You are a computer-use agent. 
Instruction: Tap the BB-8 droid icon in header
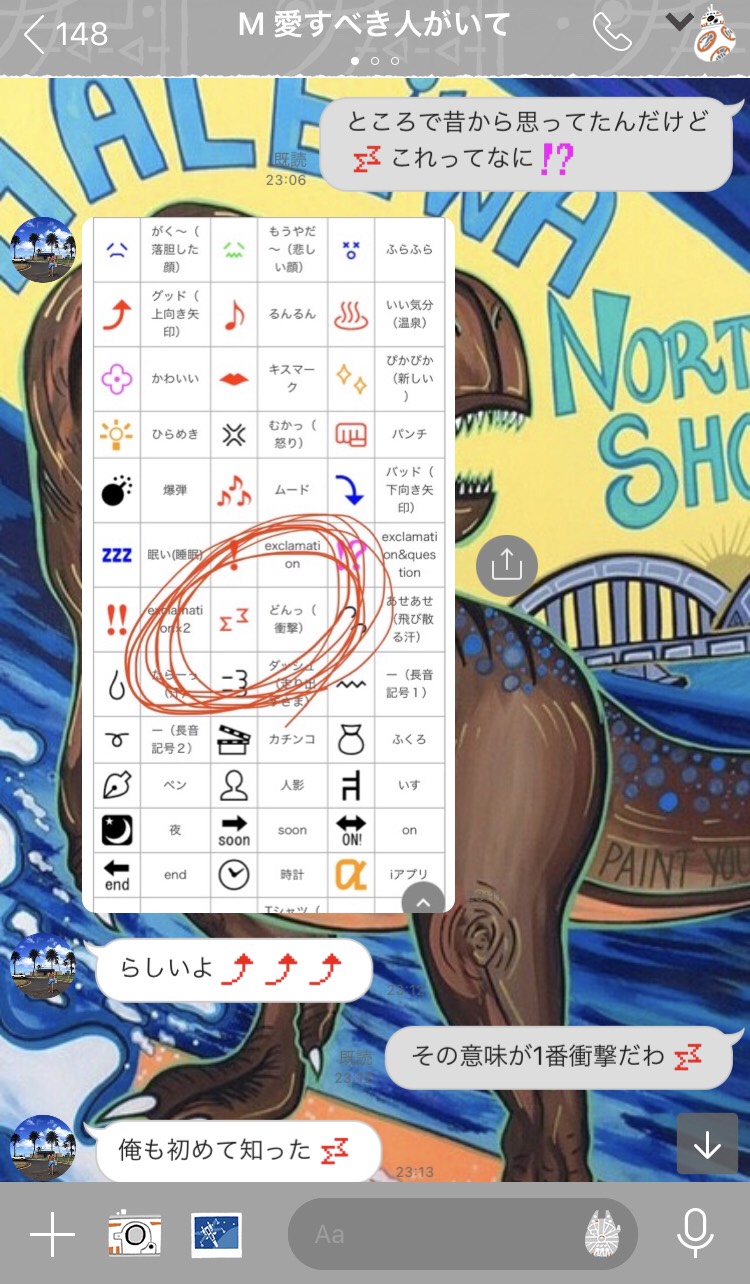point(714,33)
